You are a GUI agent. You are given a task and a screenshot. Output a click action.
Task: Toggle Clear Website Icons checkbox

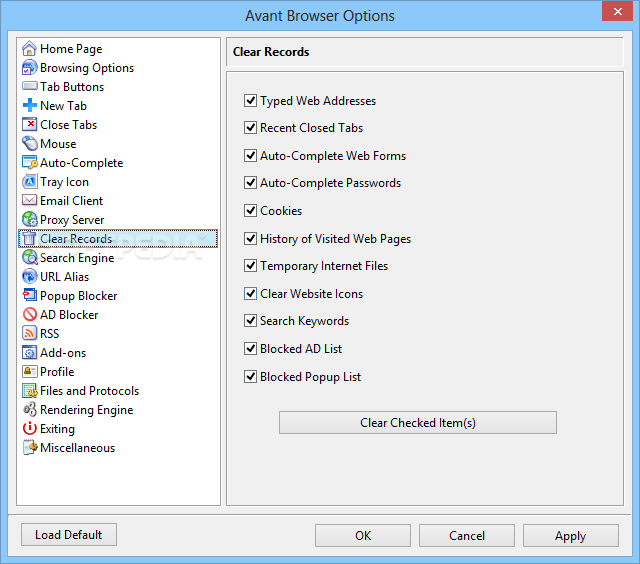pos(250,293)
